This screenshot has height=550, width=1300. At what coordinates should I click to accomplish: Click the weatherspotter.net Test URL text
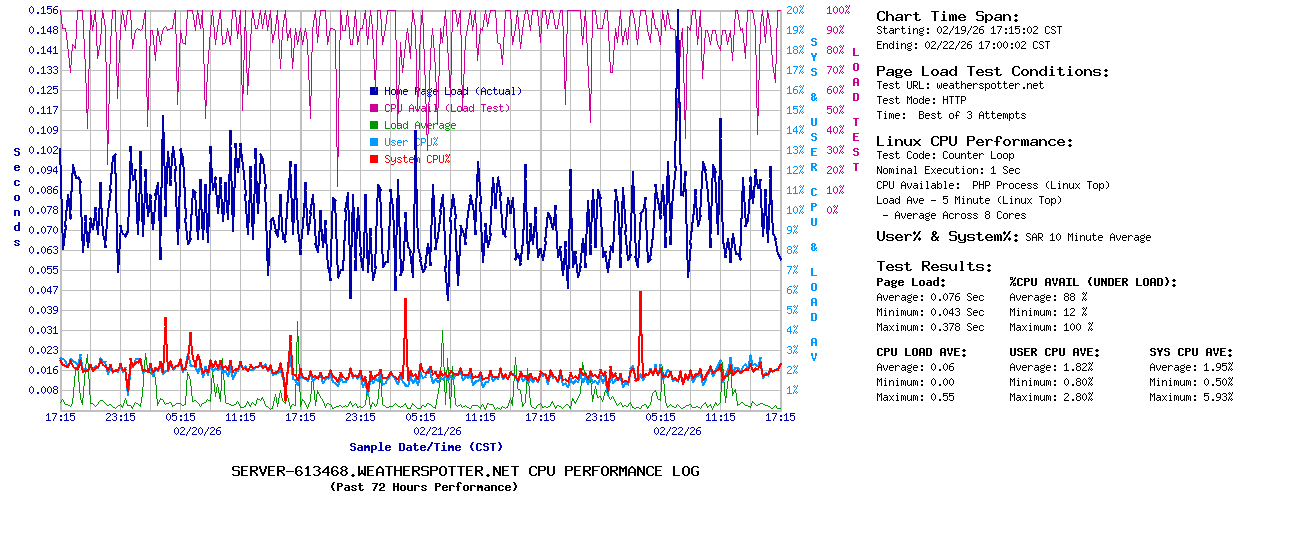[x=989, y=85]
